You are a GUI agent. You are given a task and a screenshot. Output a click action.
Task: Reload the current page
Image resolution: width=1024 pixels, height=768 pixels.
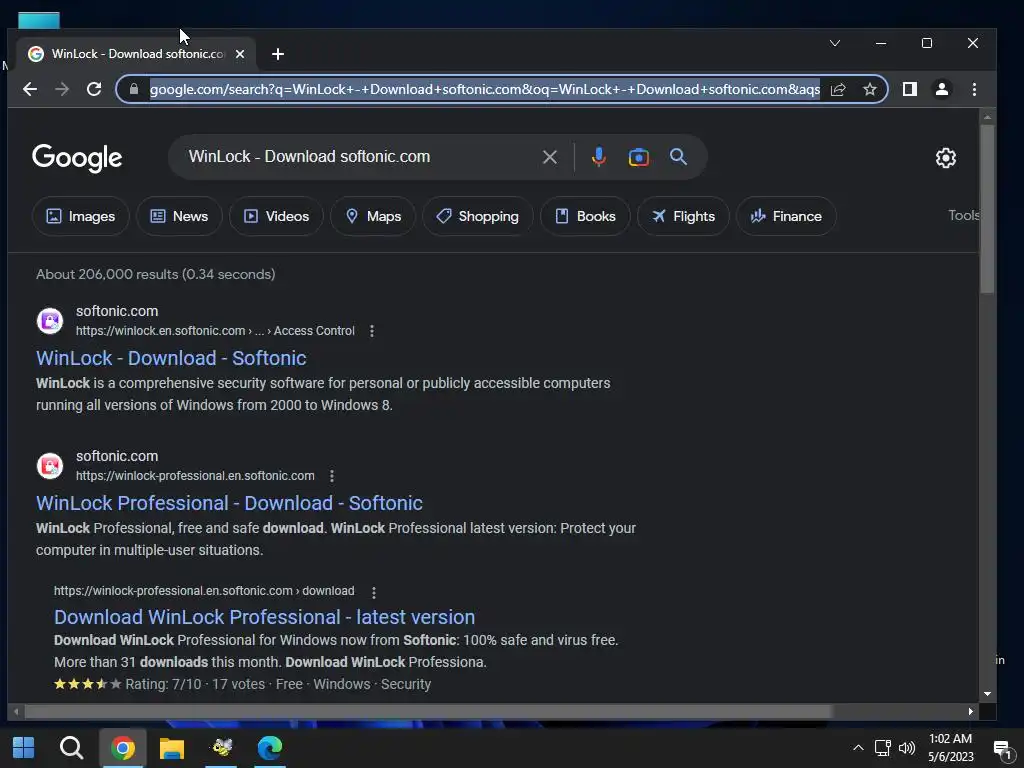tap(94, 89)
